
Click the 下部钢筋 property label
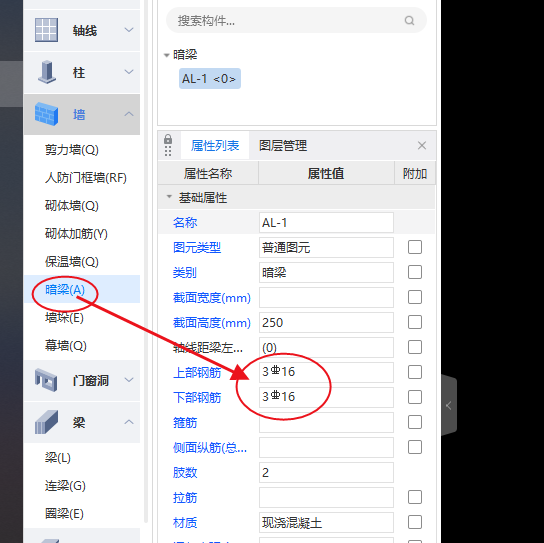[x=197, y=397]
